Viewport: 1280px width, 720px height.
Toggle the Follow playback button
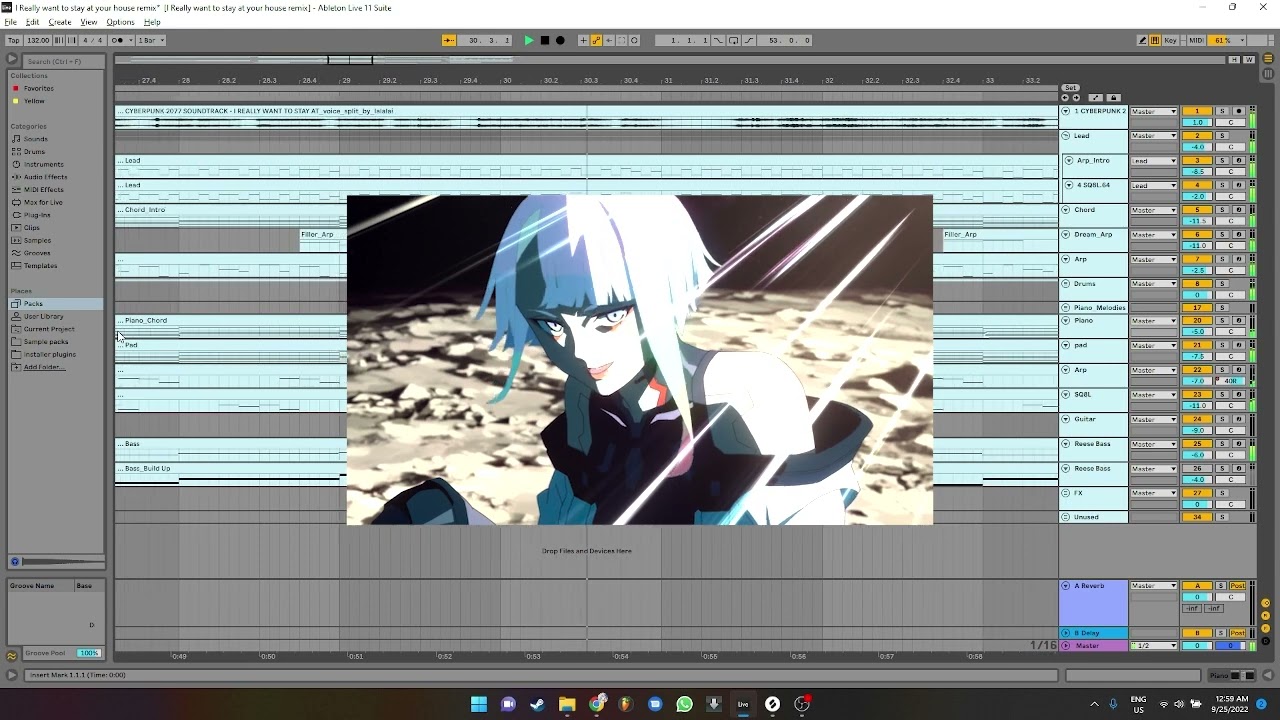click(x=449, y=40)
